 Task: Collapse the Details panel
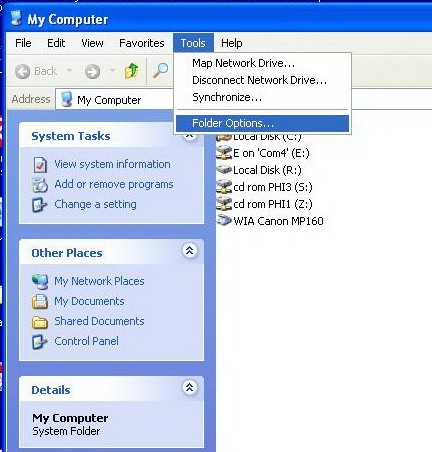click(190, 387)
